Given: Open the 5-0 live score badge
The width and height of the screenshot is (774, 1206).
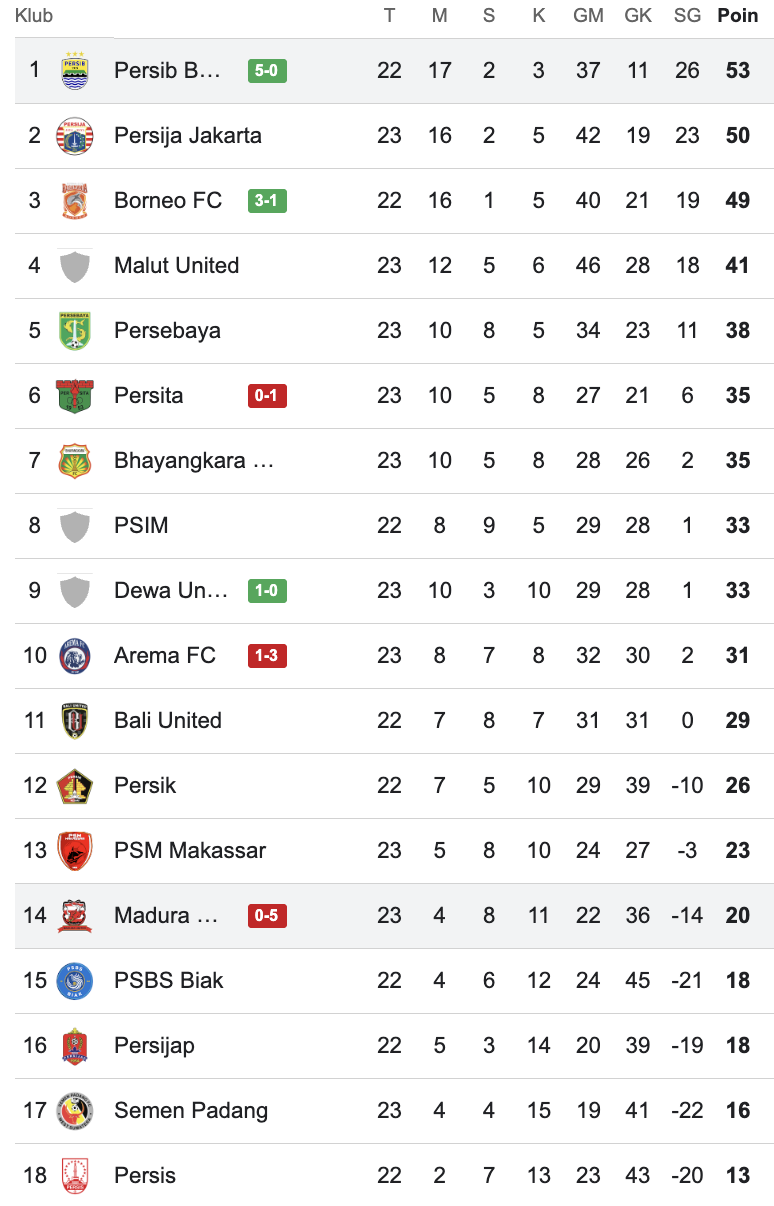Looking at the screenshot, I should point(267,71).
